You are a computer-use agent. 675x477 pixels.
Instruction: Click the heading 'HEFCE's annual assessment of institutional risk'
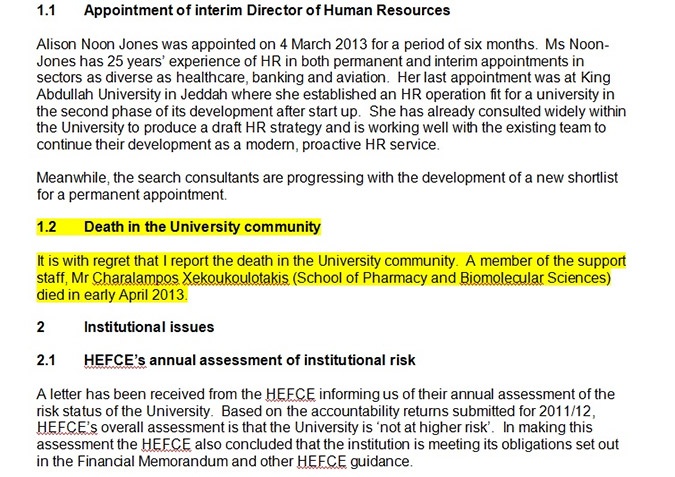[250, 360]
